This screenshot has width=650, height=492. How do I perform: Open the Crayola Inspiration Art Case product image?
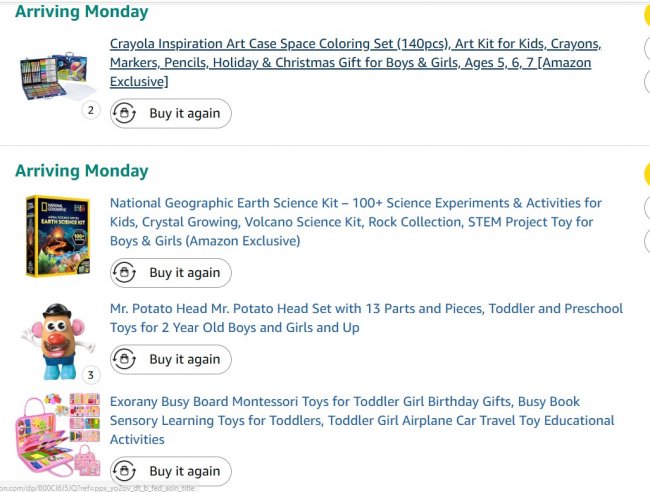54,73
